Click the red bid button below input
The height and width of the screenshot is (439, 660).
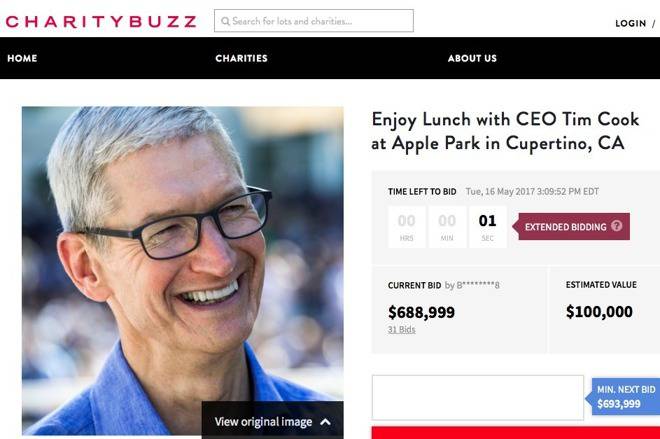[x=516, y=433]
